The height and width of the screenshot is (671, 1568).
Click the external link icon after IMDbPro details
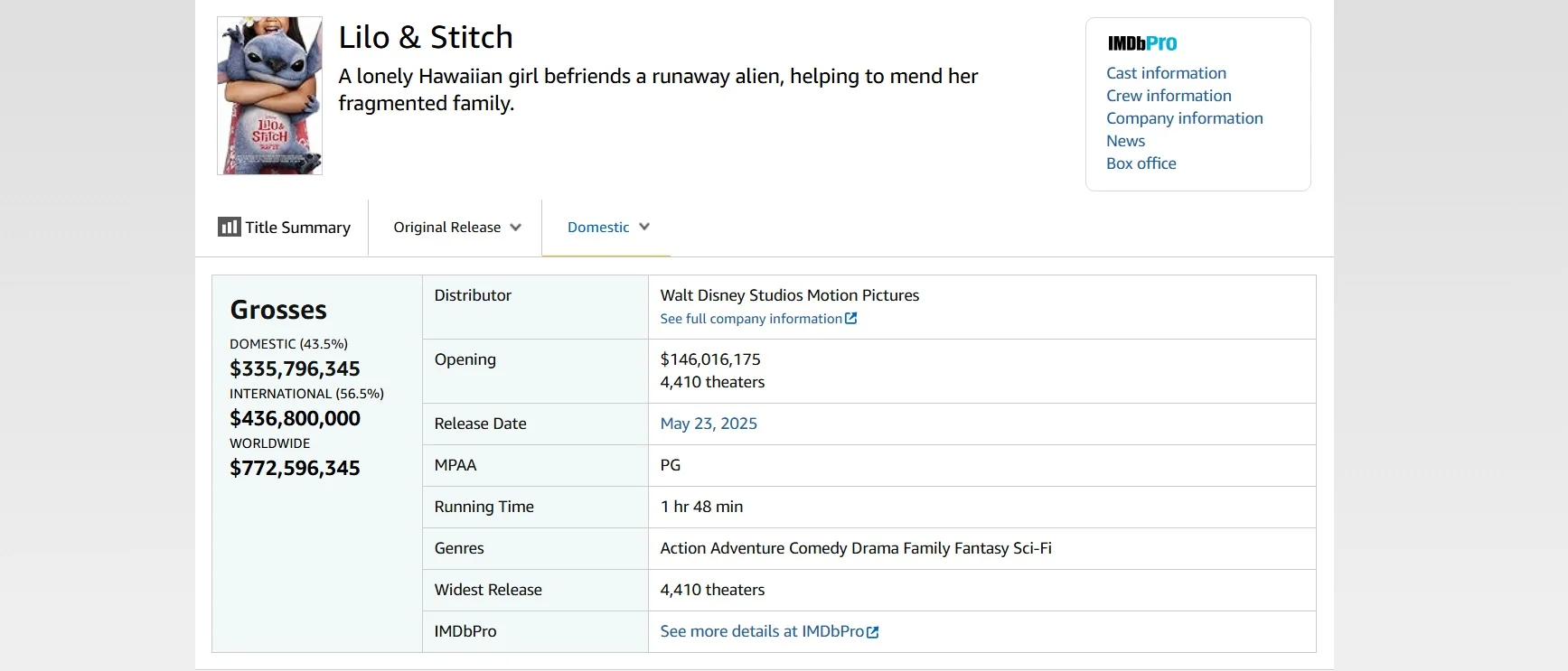[872, 632]
